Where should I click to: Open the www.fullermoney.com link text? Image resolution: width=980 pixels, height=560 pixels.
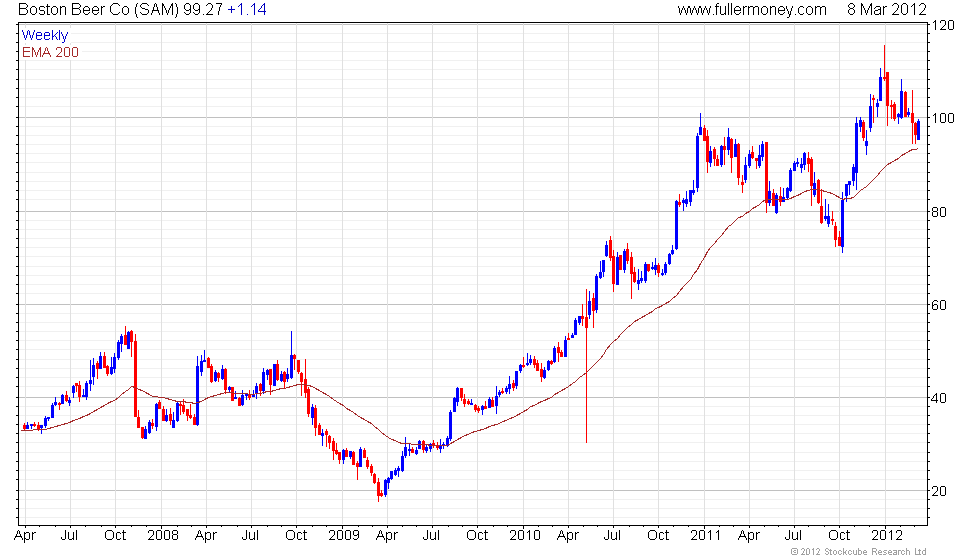(752, 10)
